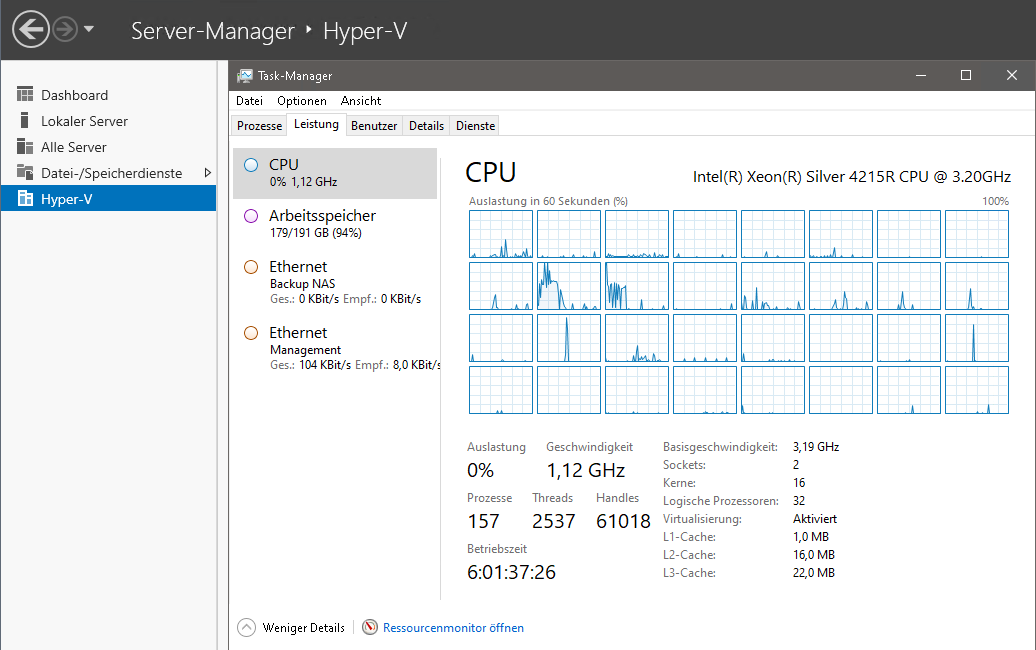
Task: Click the blue CPU circle icon
Action: 251,165
